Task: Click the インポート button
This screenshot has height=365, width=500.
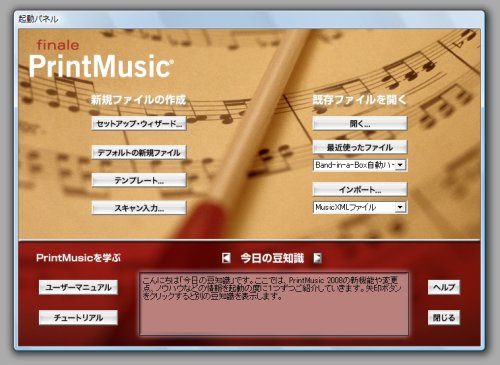Action: (x=360, y=189)
